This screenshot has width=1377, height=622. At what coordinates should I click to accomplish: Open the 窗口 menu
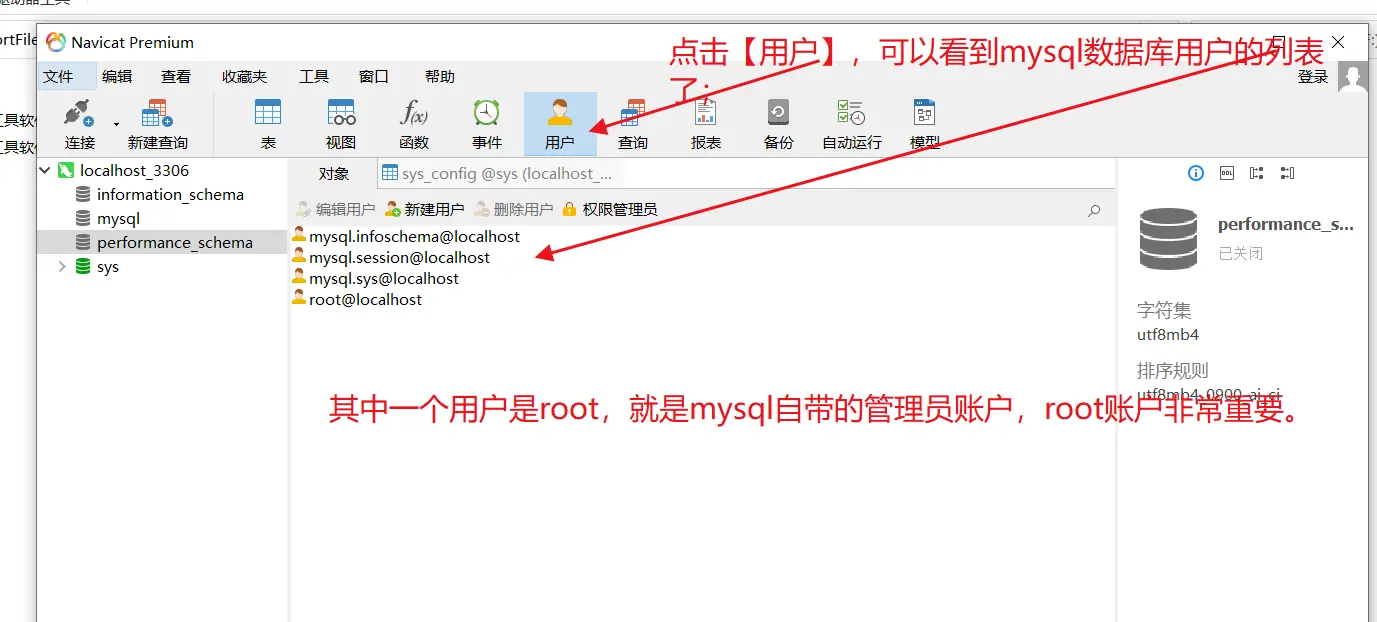tap(373, 76)
